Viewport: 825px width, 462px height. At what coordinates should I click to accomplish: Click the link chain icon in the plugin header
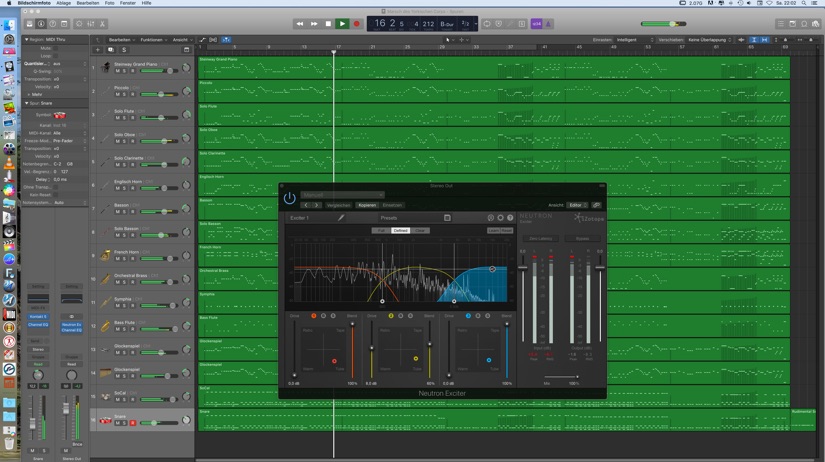[596, 205]
